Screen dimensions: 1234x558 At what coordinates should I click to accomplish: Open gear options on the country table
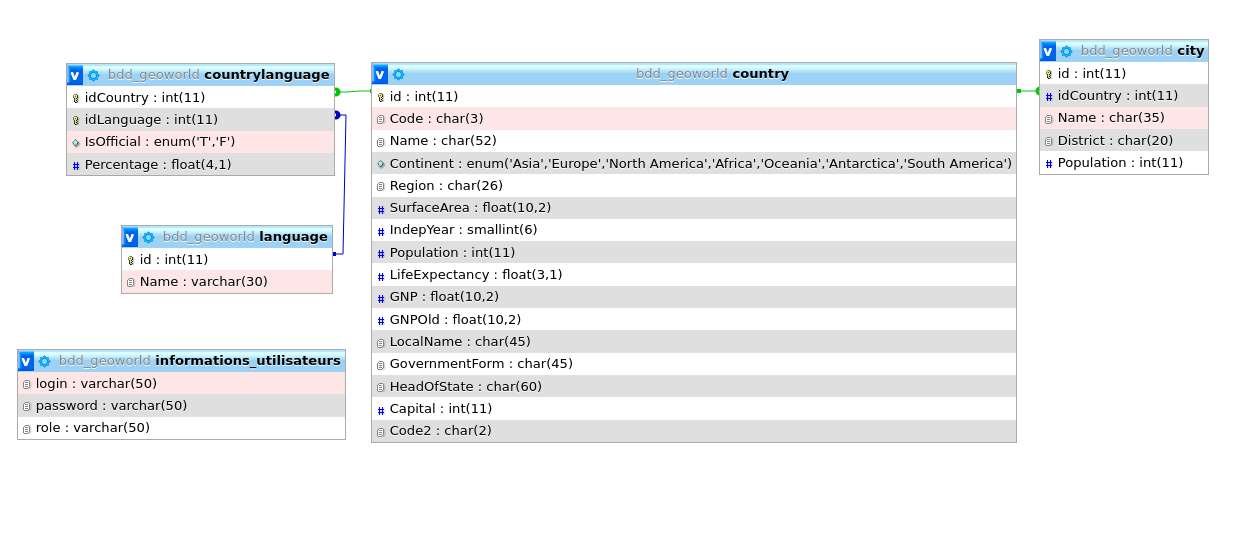point(399,74)
